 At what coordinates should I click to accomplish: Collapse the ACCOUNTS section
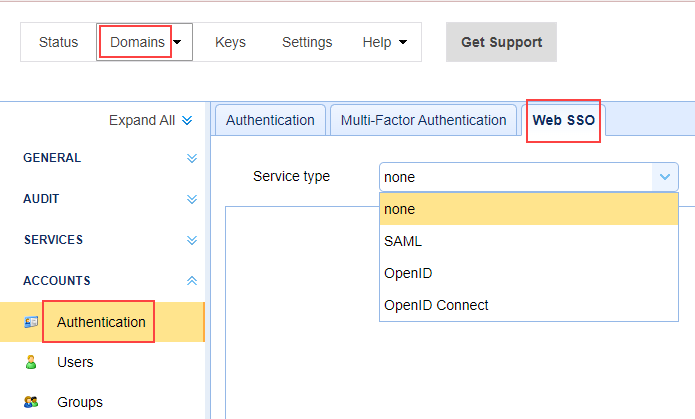click(192, 281)
